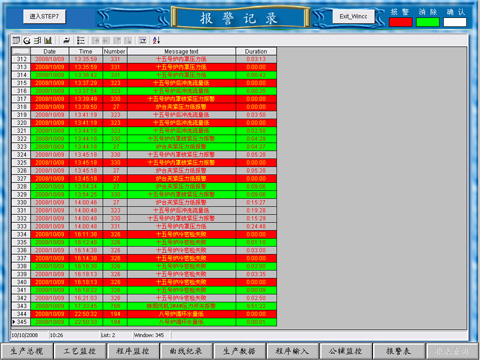Click duration cell 0:24:48
480x360 pixels.
256,226
